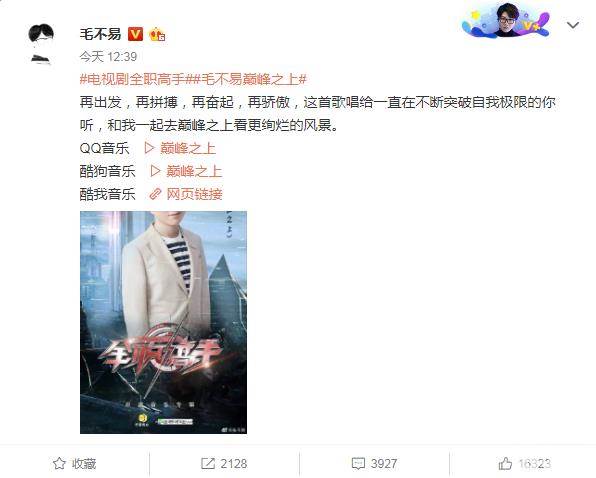Image resolution: width=596 pixels, height=478 pixels.
Task: Toggle the thumbs-up like button
Action: 524,464
